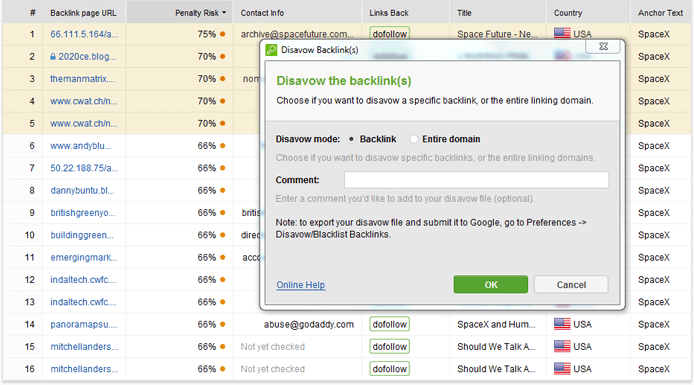Click orange risk dot in row 6
This screenshot has width=694, height=385.
[223, 146]
